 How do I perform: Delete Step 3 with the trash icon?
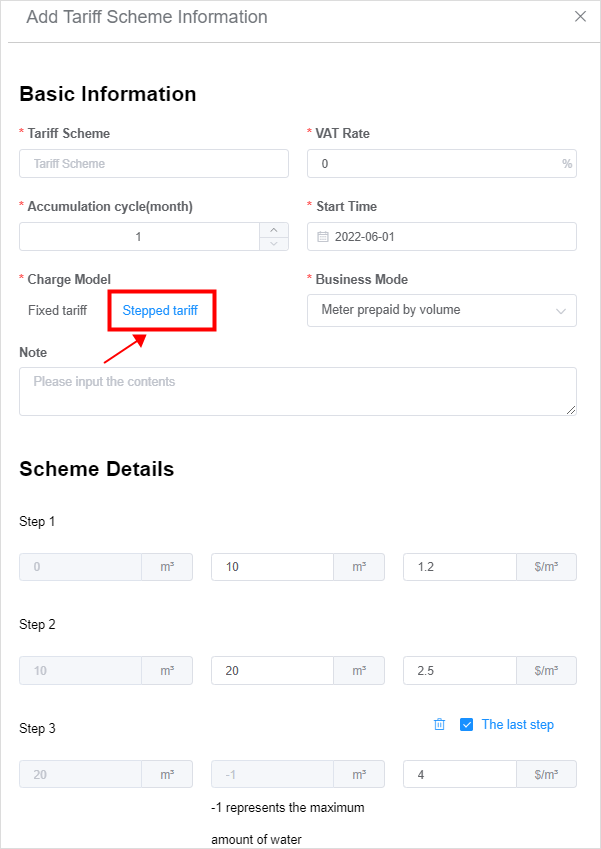[440, 724]
